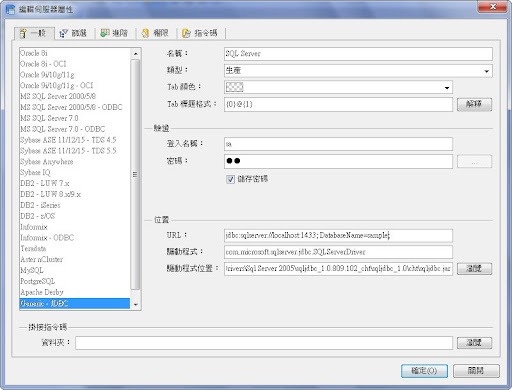Click the 驅動程式 driver class field
The image size is (512, 390).
(x=338, y=252)
